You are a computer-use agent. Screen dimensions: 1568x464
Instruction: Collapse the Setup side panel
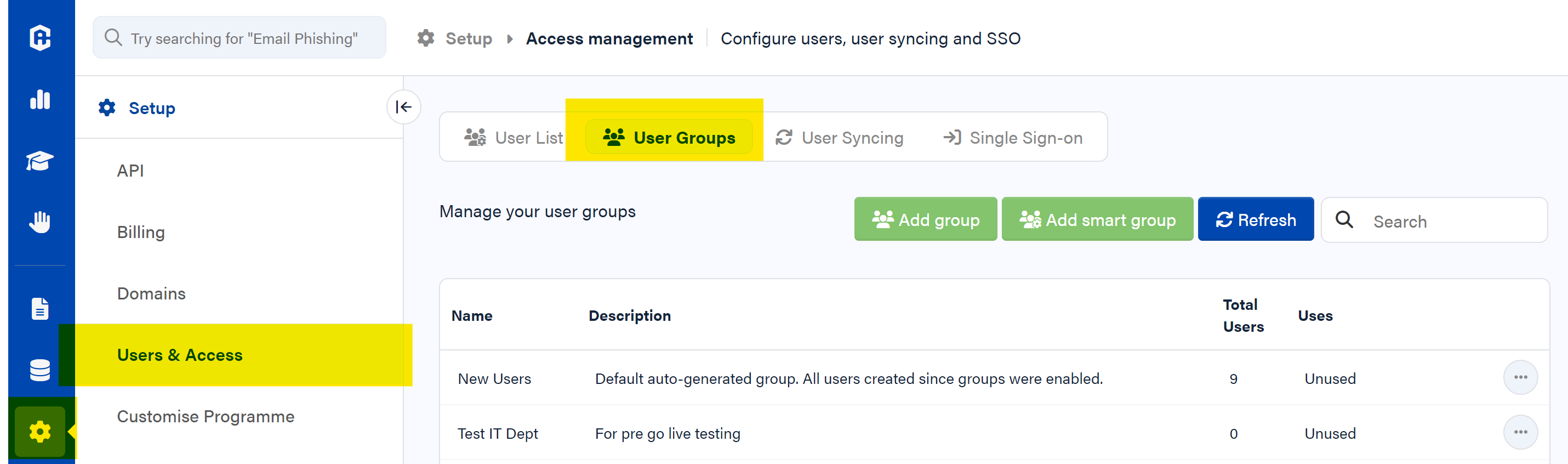[403, 107]
